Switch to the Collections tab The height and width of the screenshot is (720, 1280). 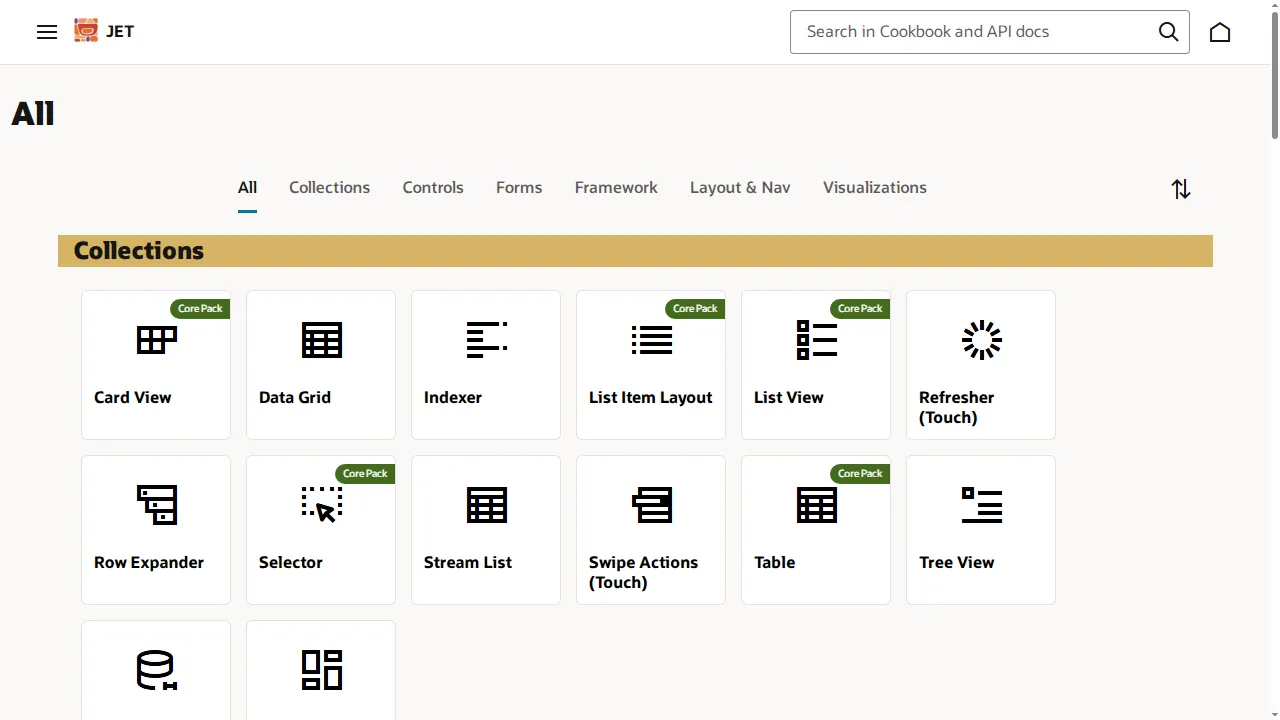[329, 188]
